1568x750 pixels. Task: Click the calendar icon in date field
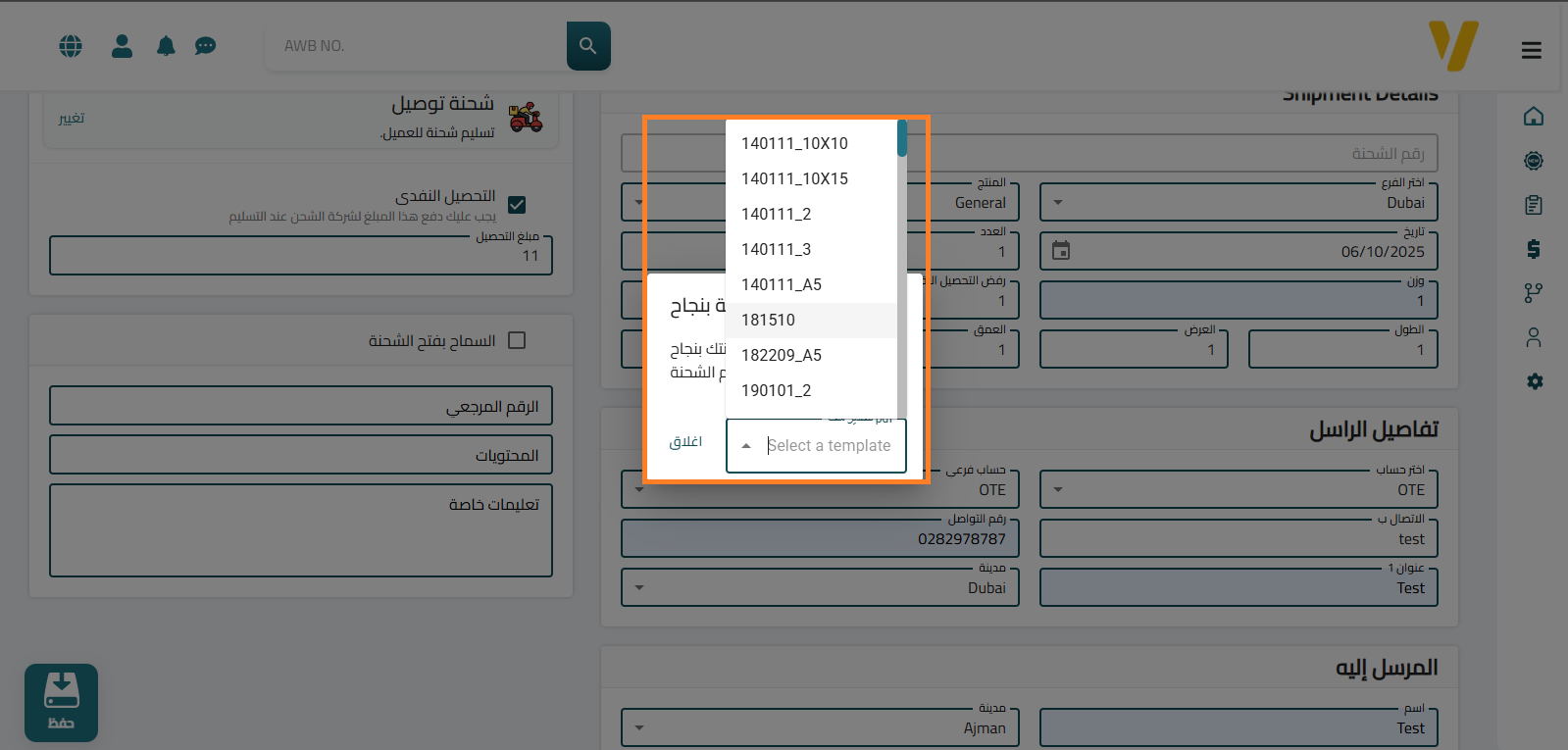click(1061, 251)
